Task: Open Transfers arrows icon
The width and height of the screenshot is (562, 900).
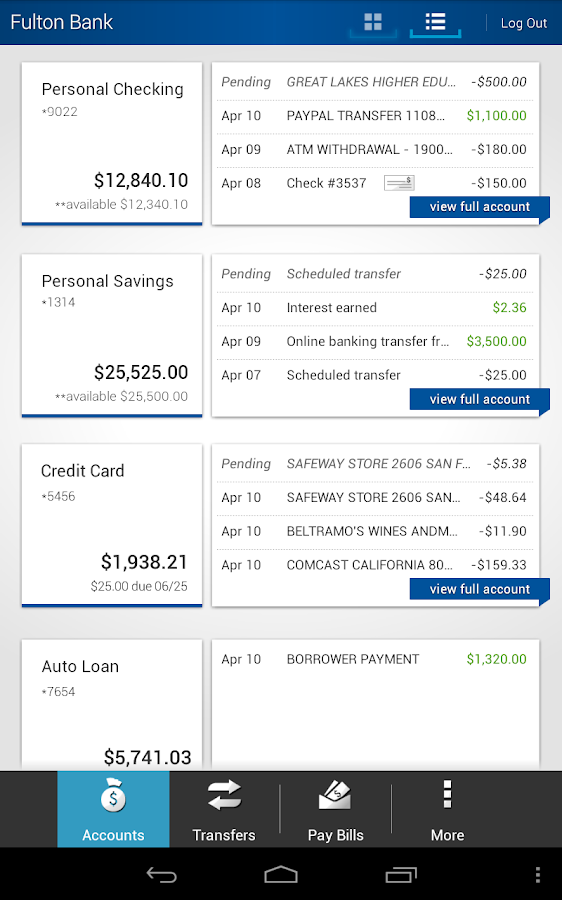Action: pos(224,795)
